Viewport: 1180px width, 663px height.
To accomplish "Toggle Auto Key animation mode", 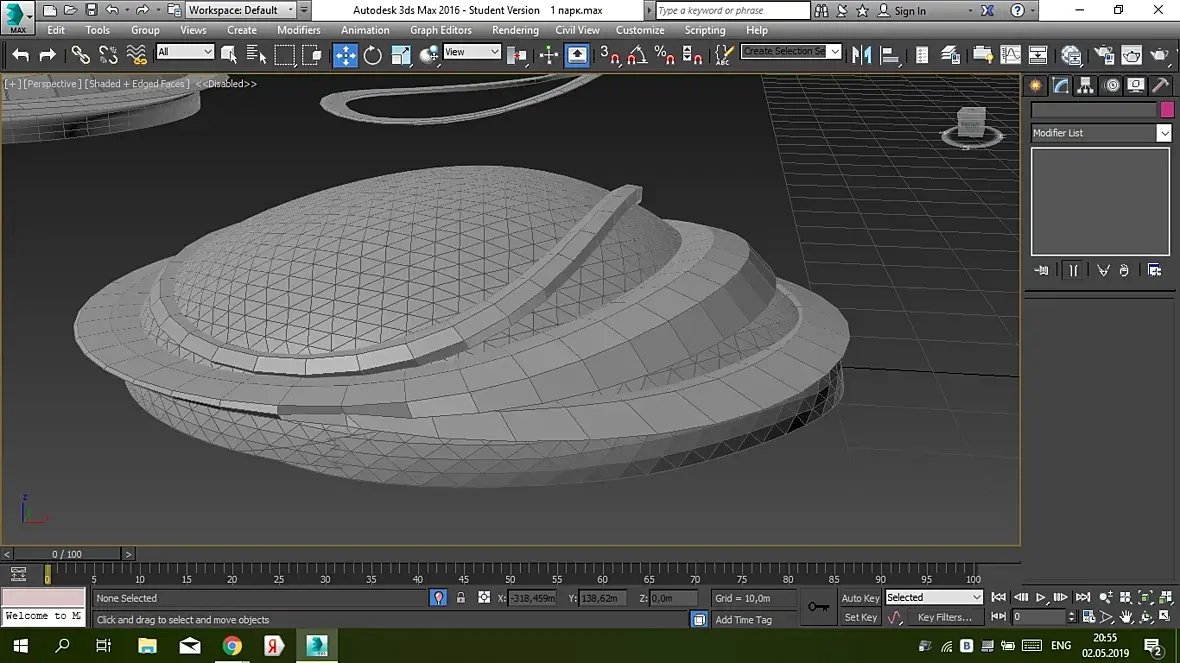I will click(860, 598).
